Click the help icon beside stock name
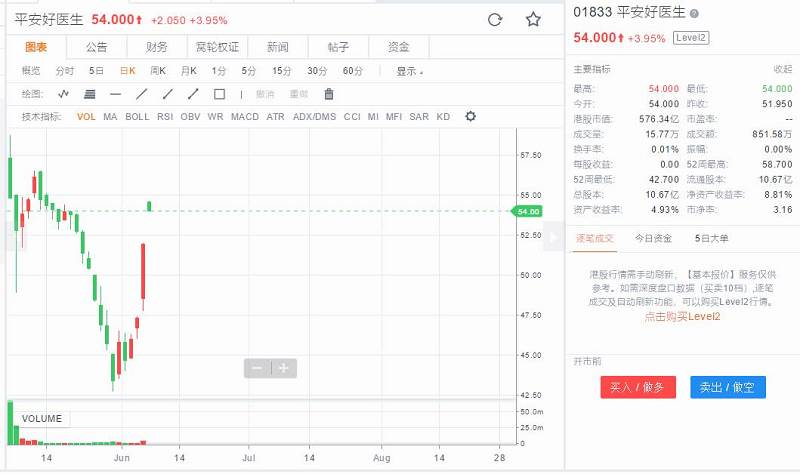Screen dimensions: 800x474 click(x=694, y=14)
